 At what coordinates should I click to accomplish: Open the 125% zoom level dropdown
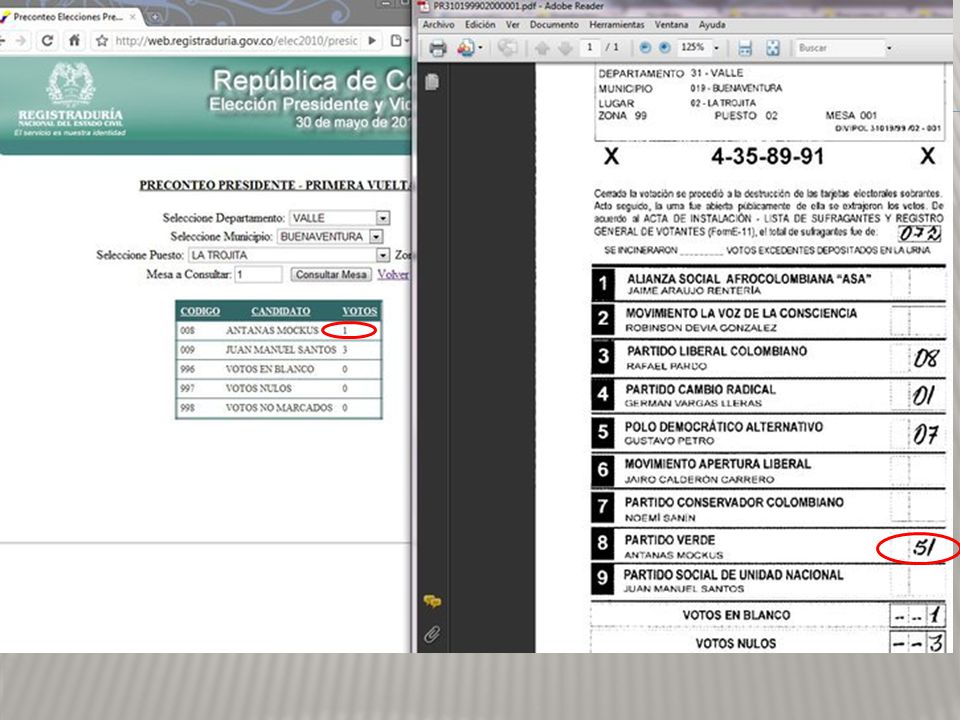click(x=716, y=48)
